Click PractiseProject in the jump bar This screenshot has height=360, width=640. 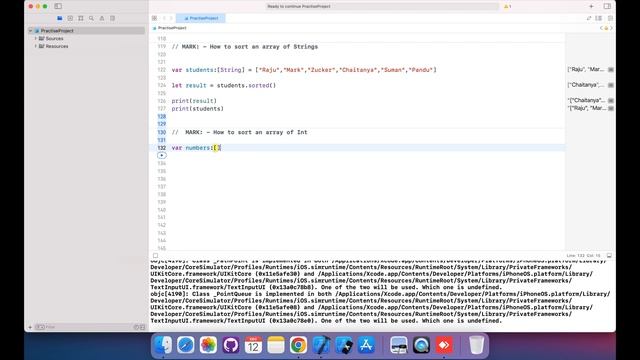coord(172,28)
